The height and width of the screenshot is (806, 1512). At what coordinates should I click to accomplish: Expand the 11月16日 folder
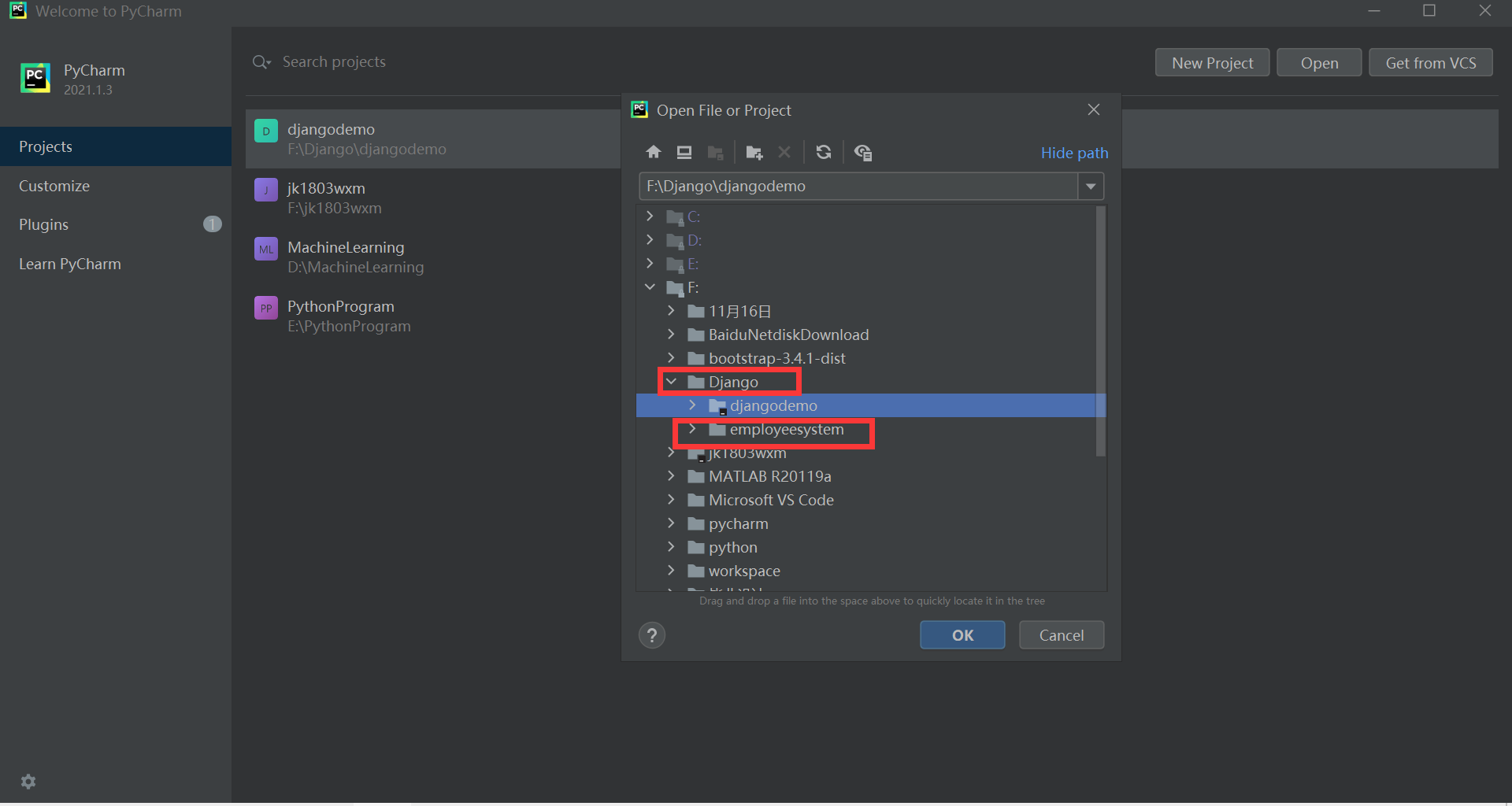[x=671, y=310]
